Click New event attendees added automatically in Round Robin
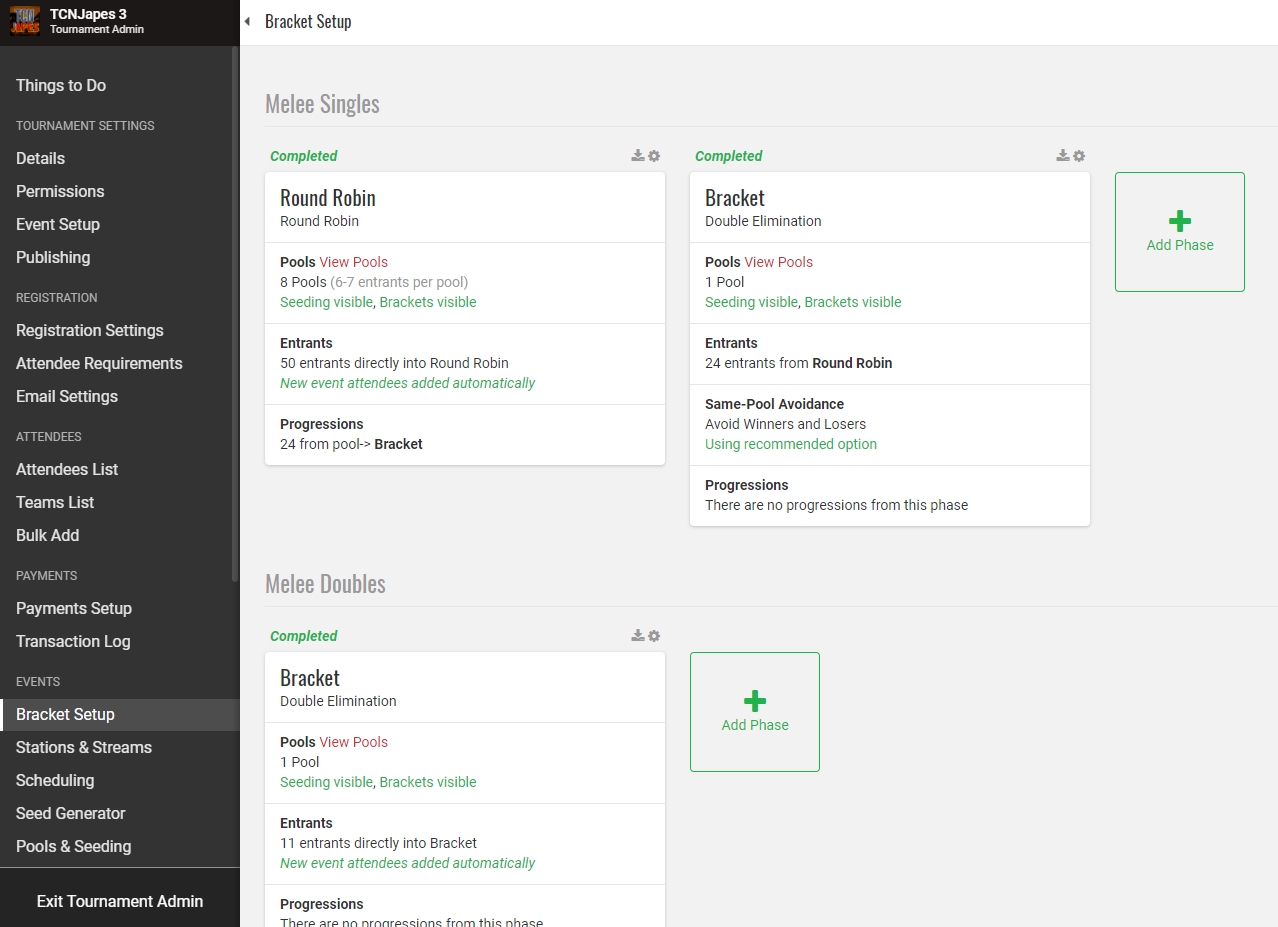Viewport: 1278px width, 927px height. click(408, 383)
